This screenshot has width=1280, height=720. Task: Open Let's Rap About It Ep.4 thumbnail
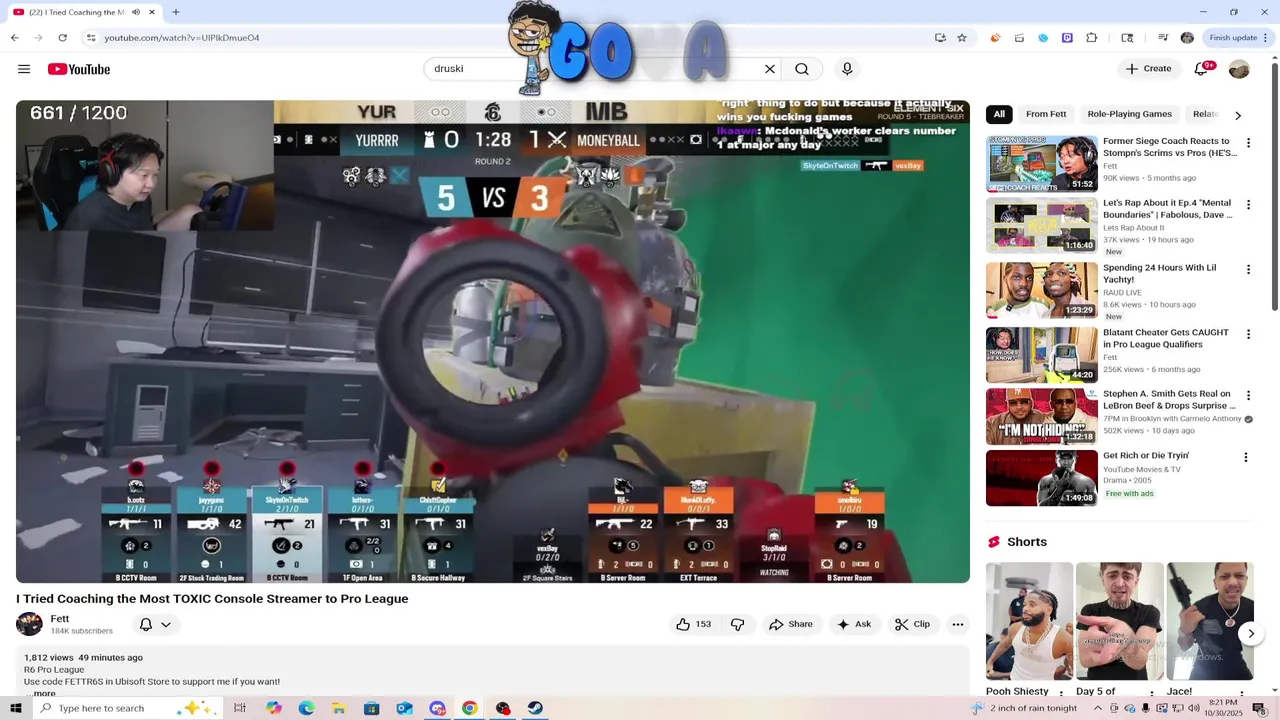[x=1042, y=225]
